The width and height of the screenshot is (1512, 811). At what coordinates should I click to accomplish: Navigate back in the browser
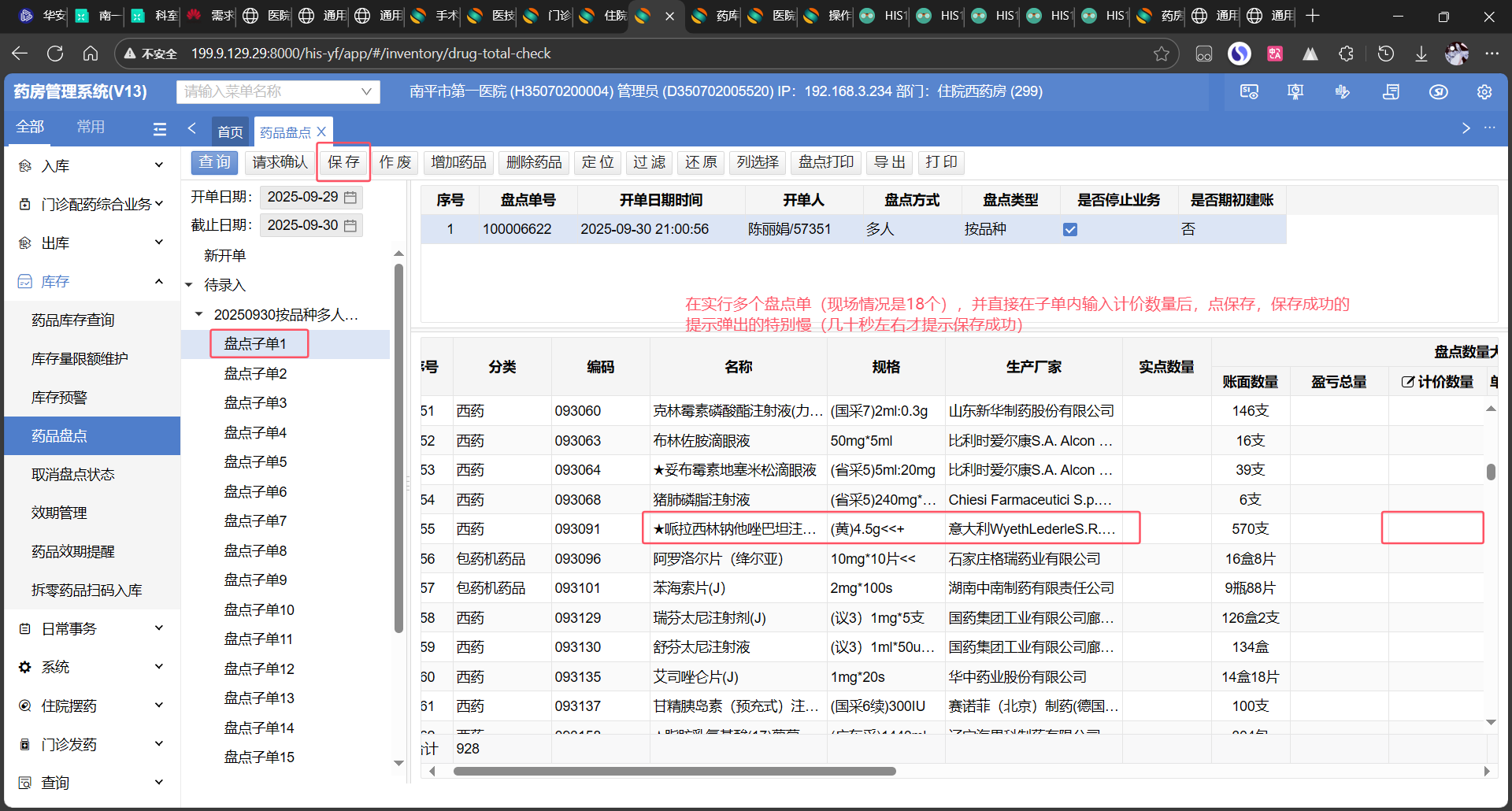(20, 54)
